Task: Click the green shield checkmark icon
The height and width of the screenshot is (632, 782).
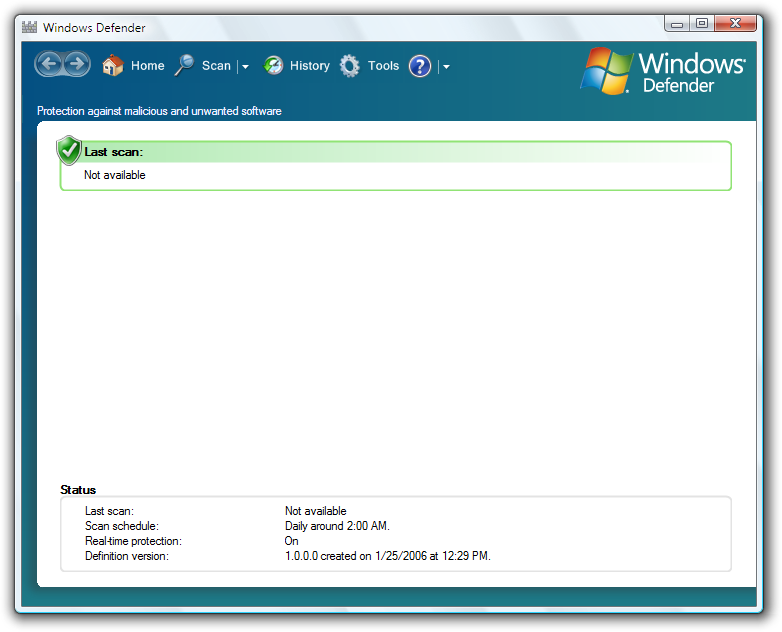Action: tap(69, 150)
